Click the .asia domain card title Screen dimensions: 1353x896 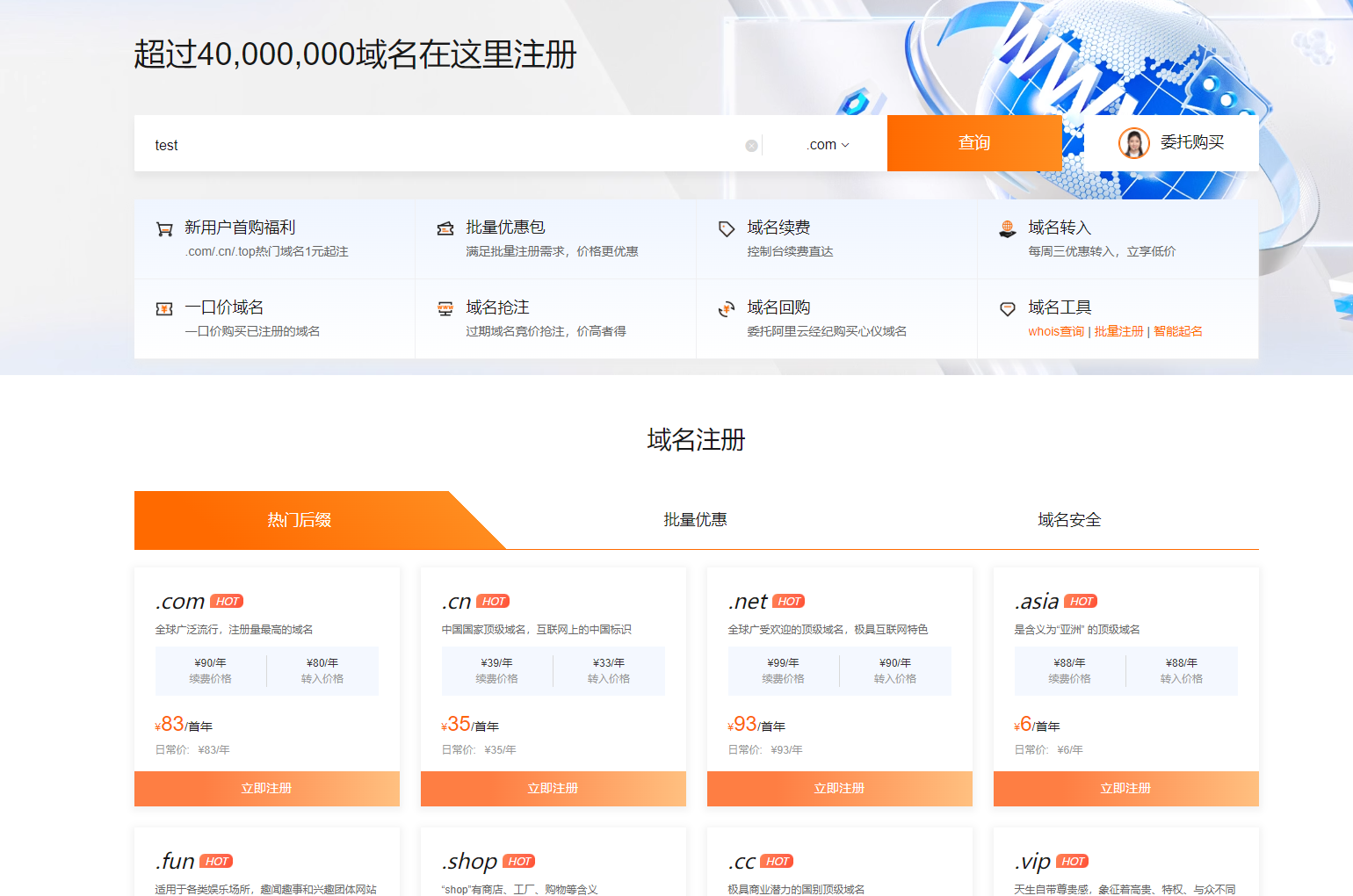[1037, 602]
